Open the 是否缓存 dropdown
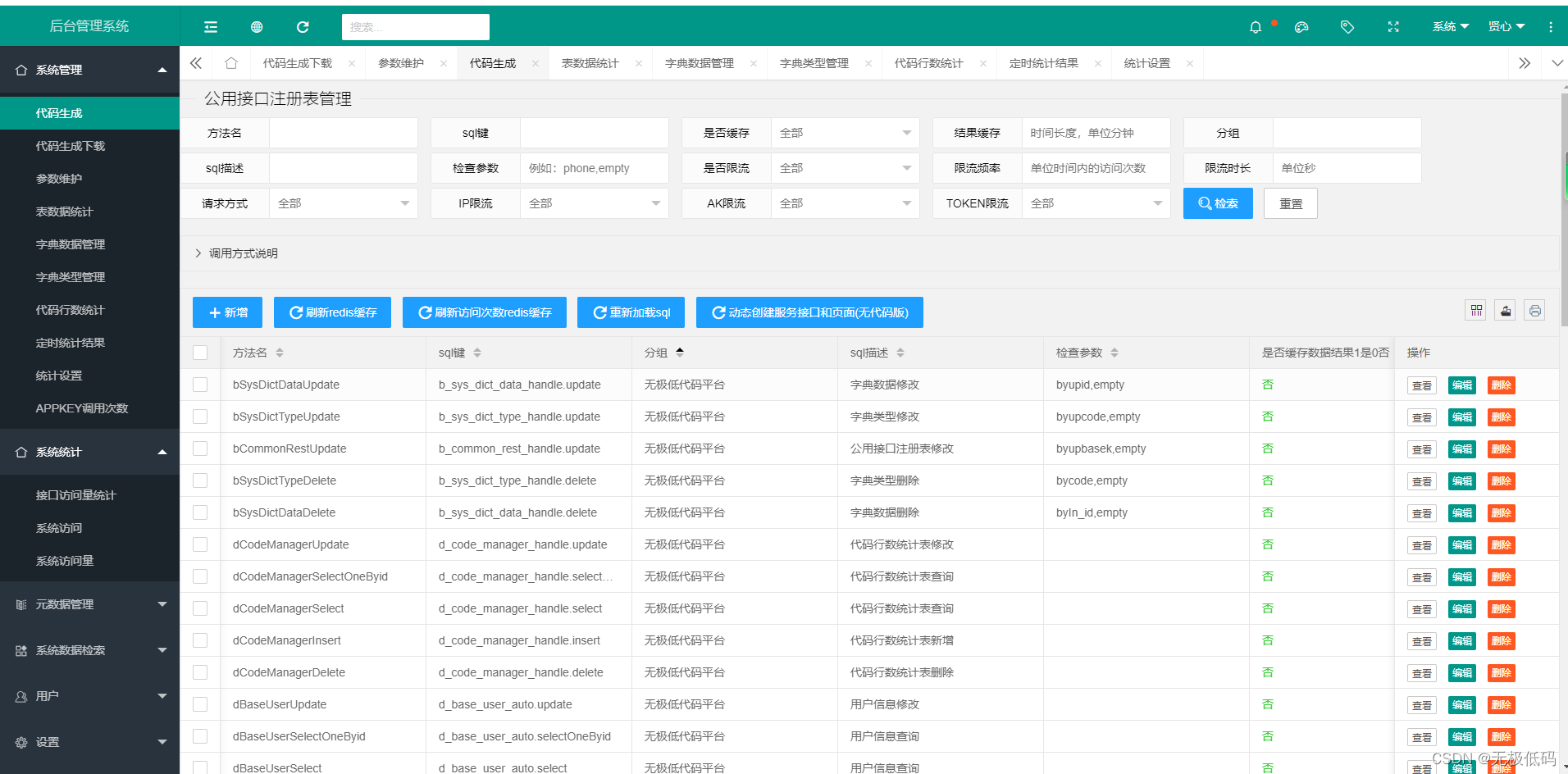Image resolution: width=1568 pixels, height=774 pixels. [x=845, y=133]
